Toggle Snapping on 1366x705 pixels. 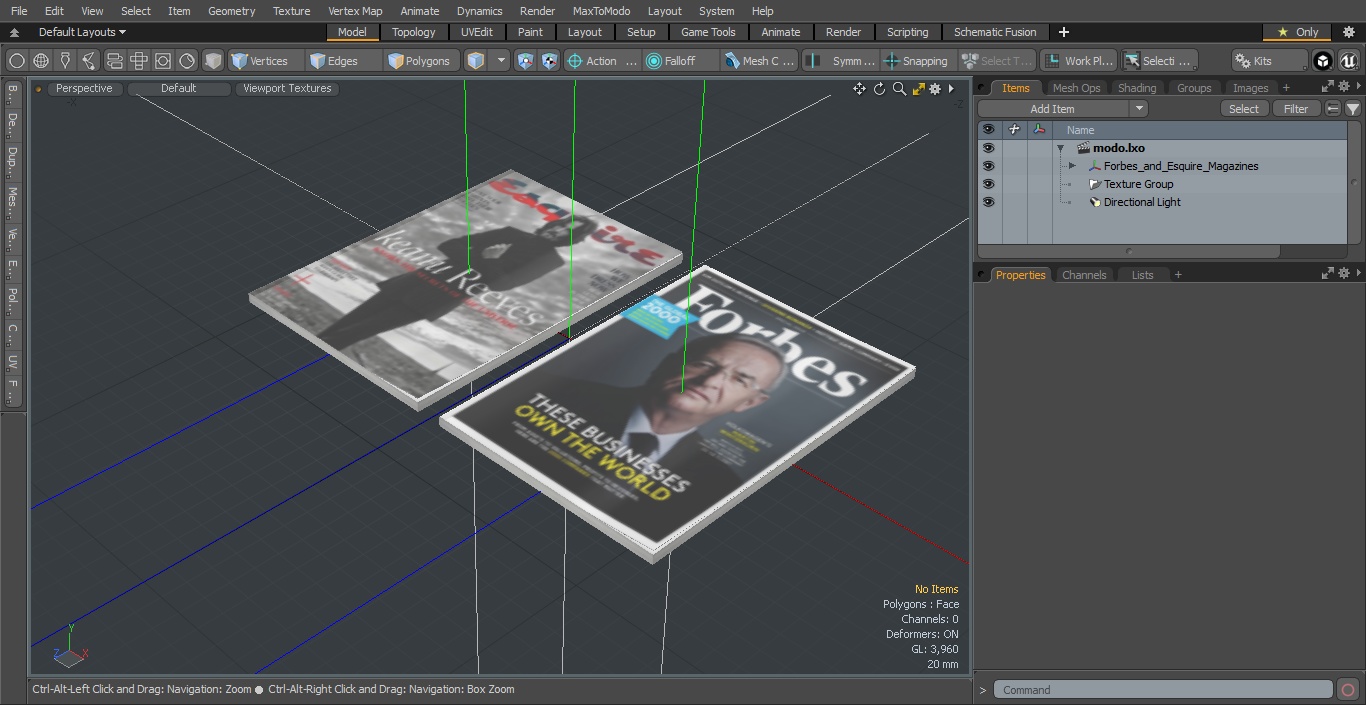coord(916,61)
